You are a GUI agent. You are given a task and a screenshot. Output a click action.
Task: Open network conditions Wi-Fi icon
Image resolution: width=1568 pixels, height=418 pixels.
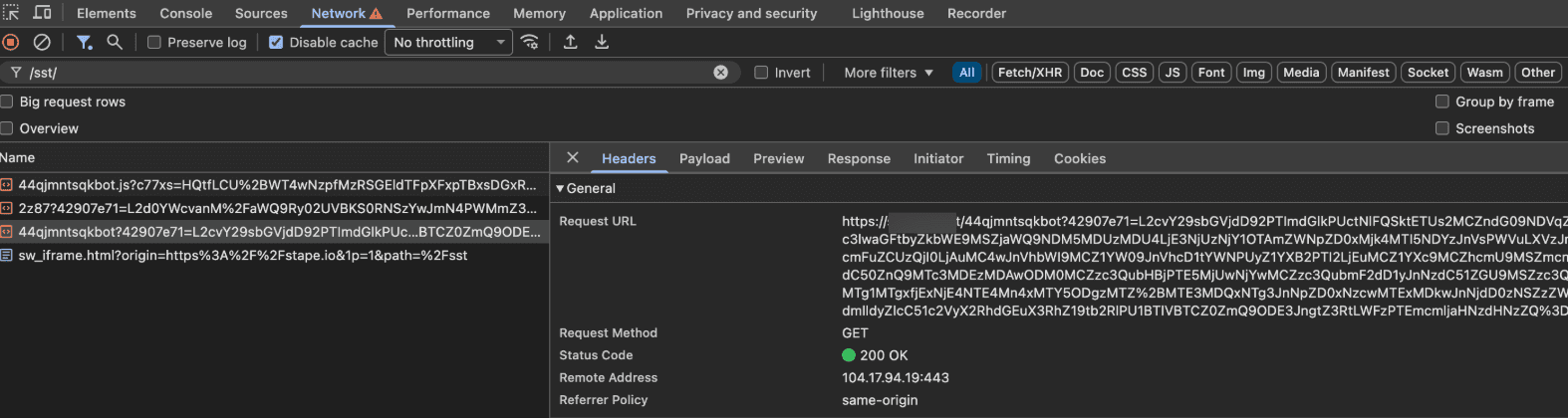tap(530, 42)
